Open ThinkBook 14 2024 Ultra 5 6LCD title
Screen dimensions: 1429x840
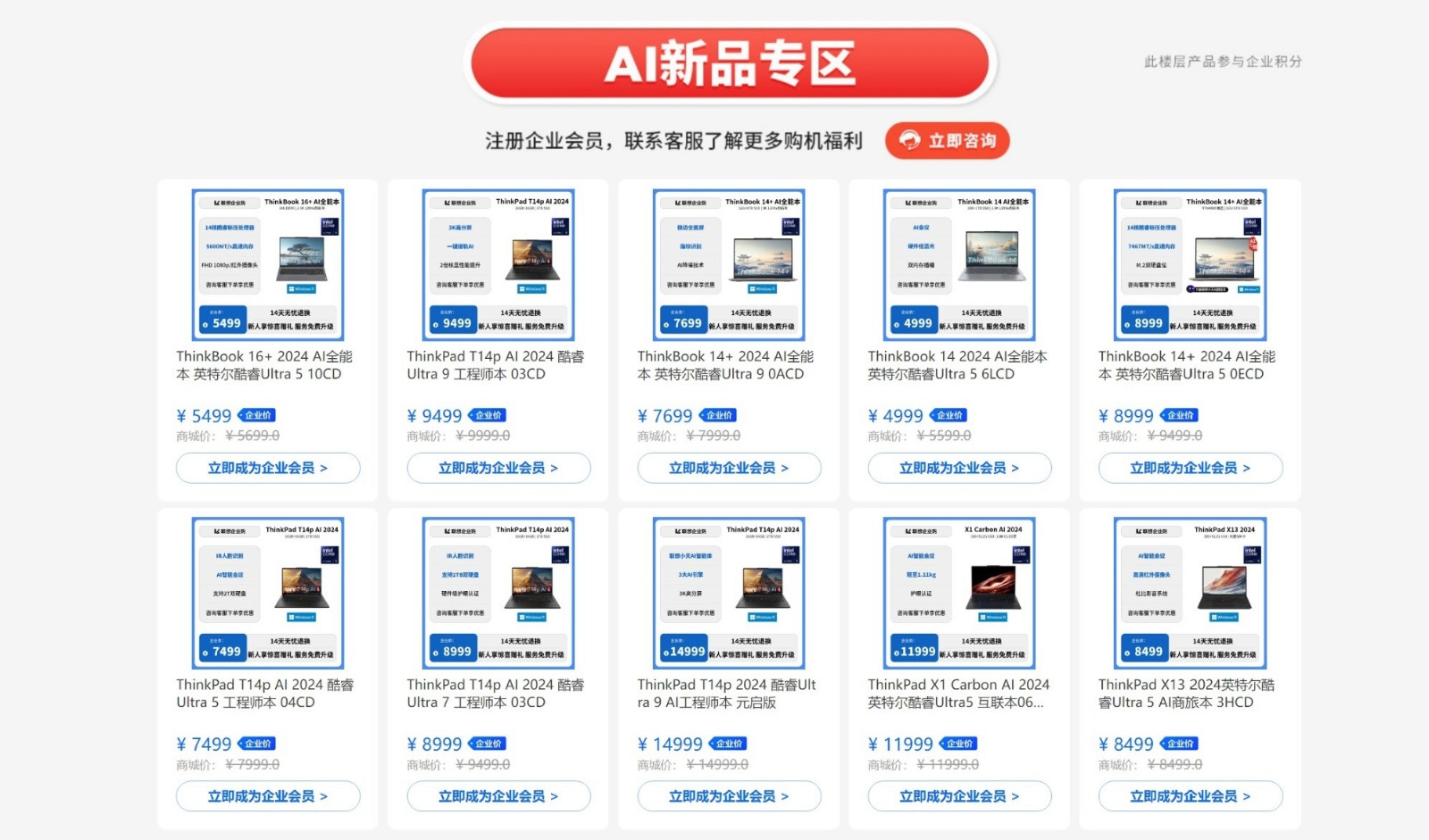pos(957,365)
